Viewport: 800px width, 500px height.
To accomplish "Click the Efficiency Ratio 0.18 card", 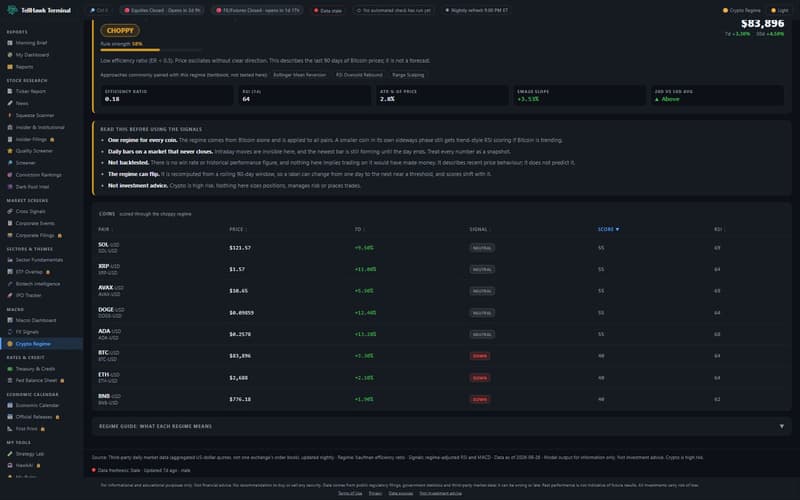I will tap(166, 95).
